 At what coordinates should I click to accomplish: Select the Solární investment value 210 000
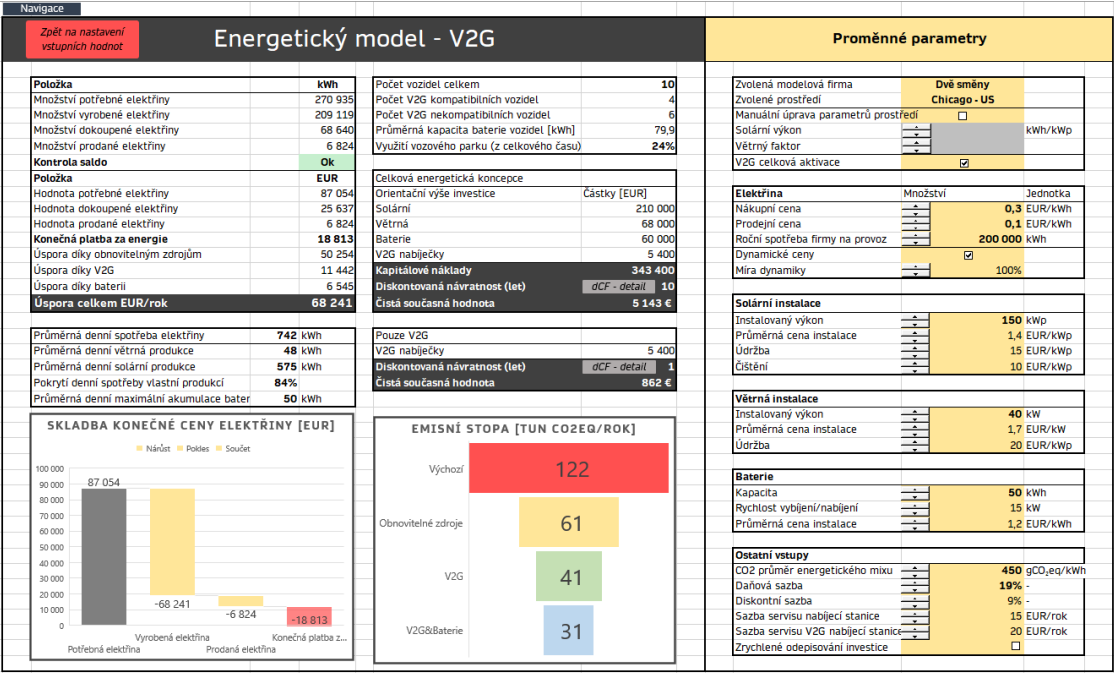point(655,208)
